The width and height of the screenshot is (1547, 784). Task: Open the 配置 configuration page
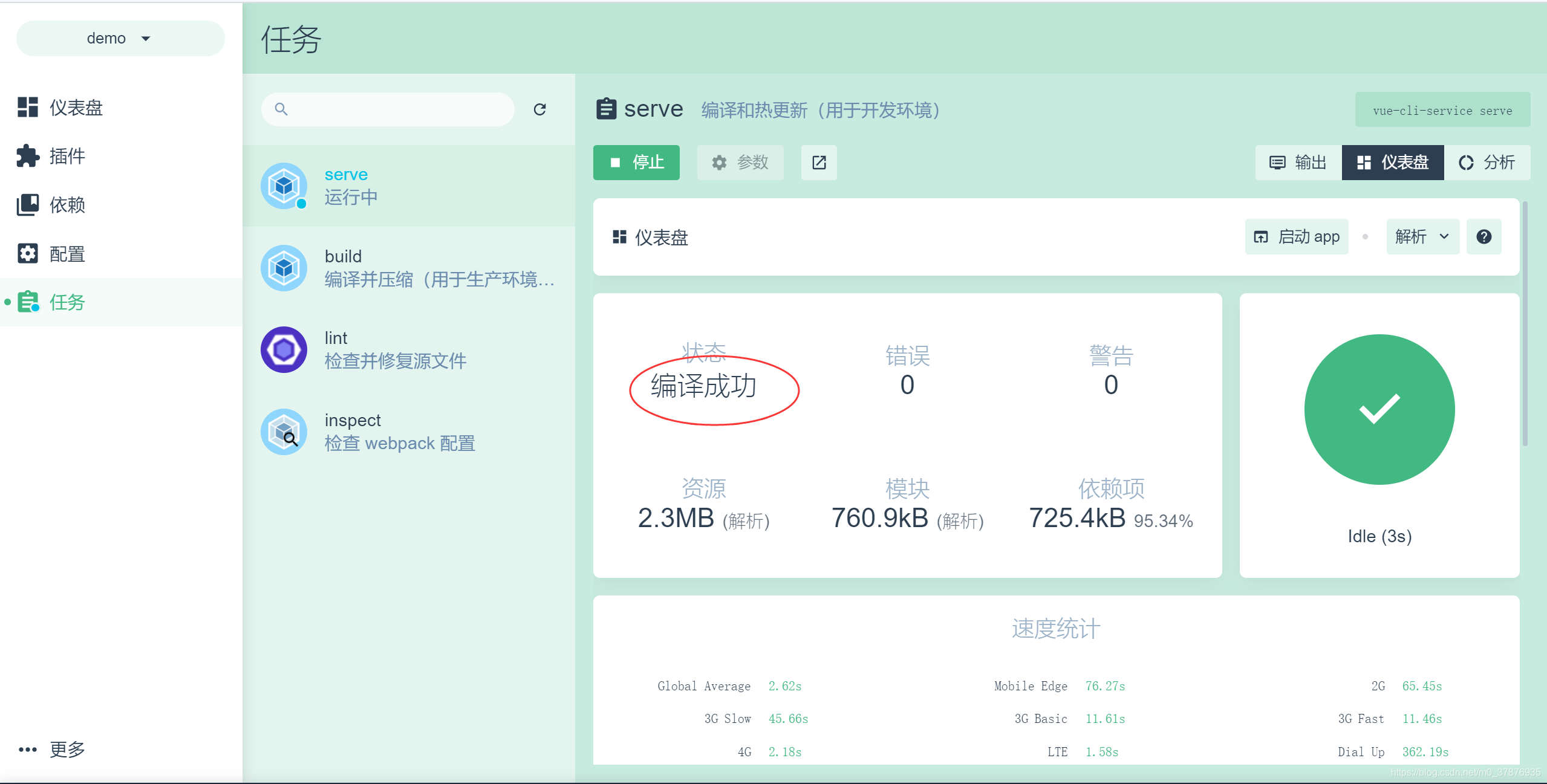point(121,254)
